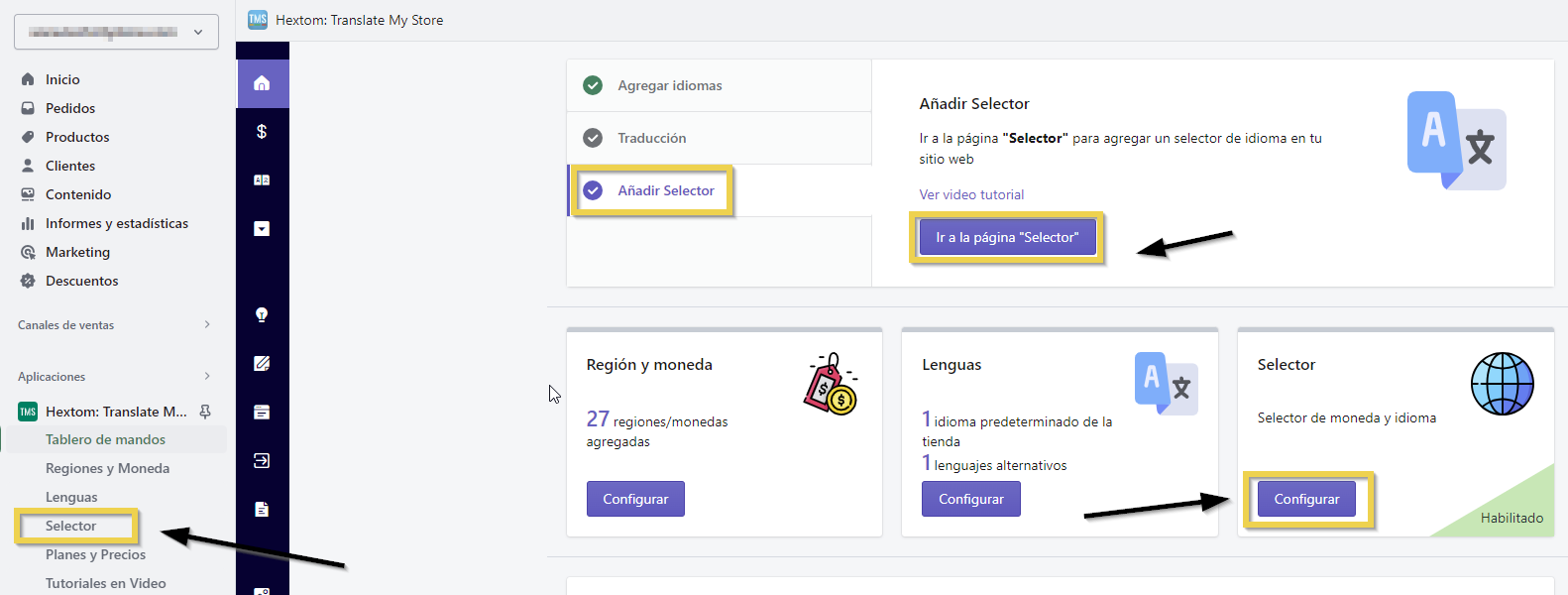Expand Canales de ventas section

207,325
